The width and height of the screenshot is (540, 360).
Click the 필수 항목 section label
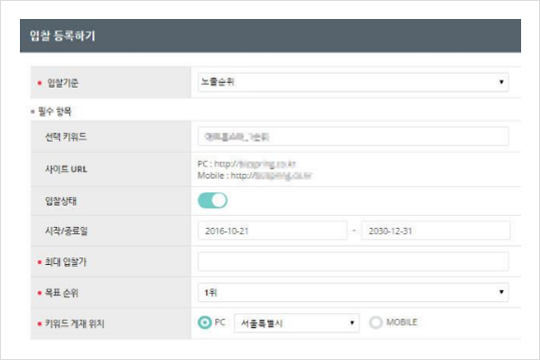click(x=54, y=111)
